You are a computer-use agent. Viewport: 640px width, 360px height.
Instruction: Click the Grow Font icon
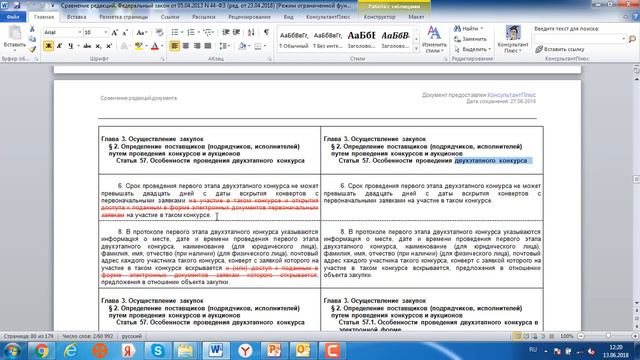[115, 32]
